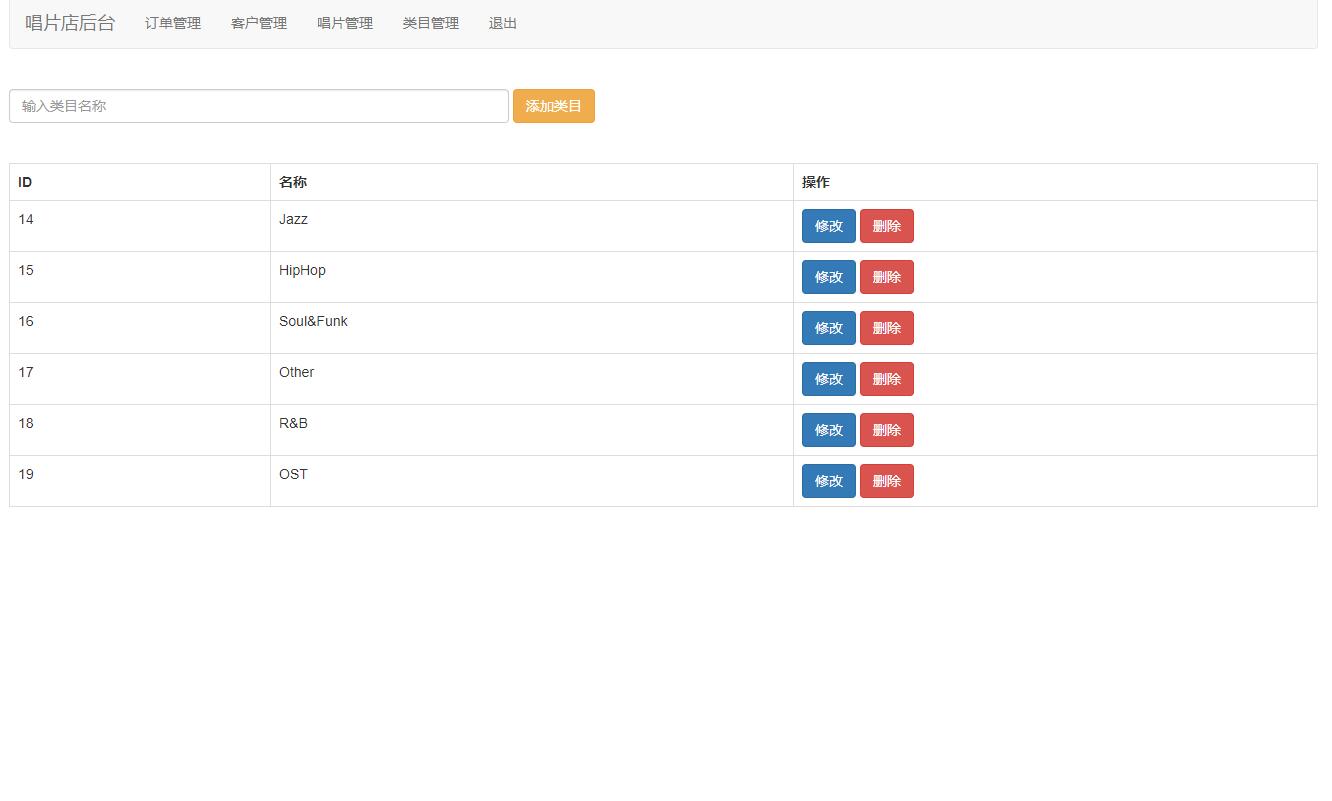Delete the R&B category
The image size is (1332, 801).
coord(887,429)
